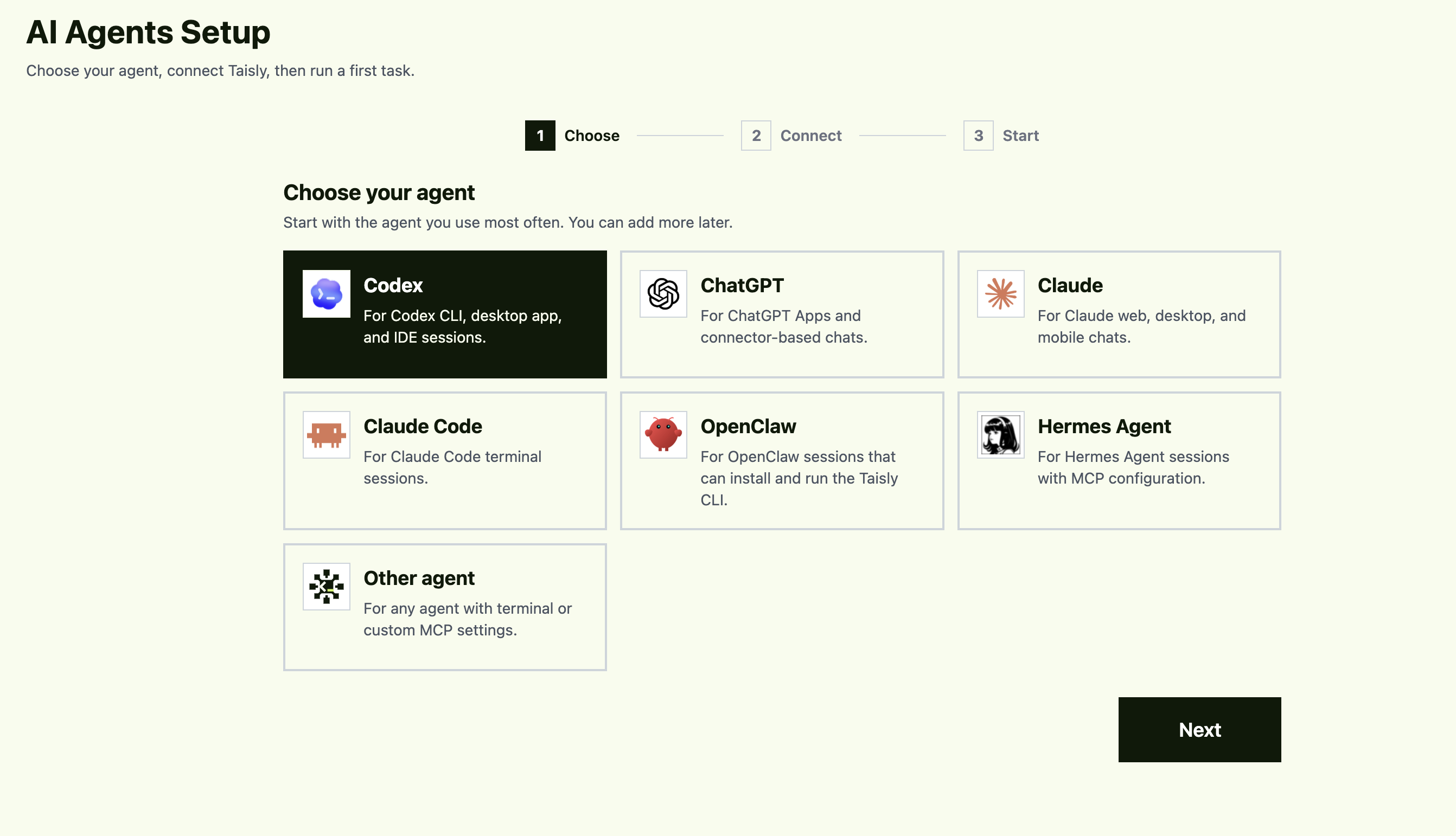Click the OpenClaw red creature icon
The width and height of the screenshot is (1456, 836).
[x=663, y=435]
